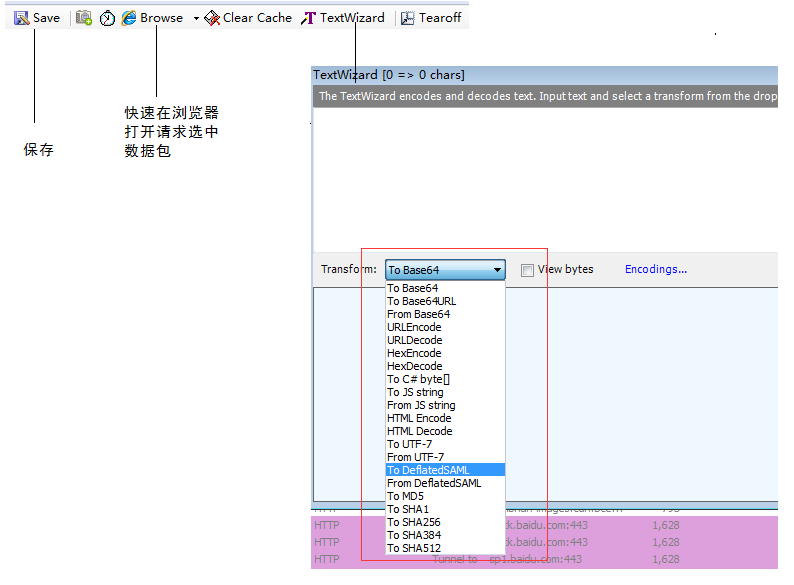Image resolution: width=794 pixels, height=585 pixels.
Task: Click the Clear Cache label text
Action: pyautogui.click(x=257, y=18)
